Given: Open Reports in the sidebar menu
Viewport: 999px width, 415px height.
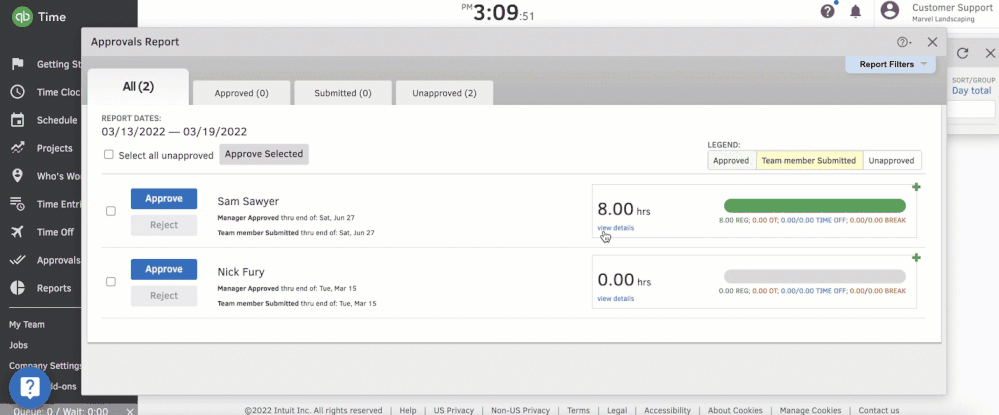Looking at the screenshot, I should click(54, 288).
